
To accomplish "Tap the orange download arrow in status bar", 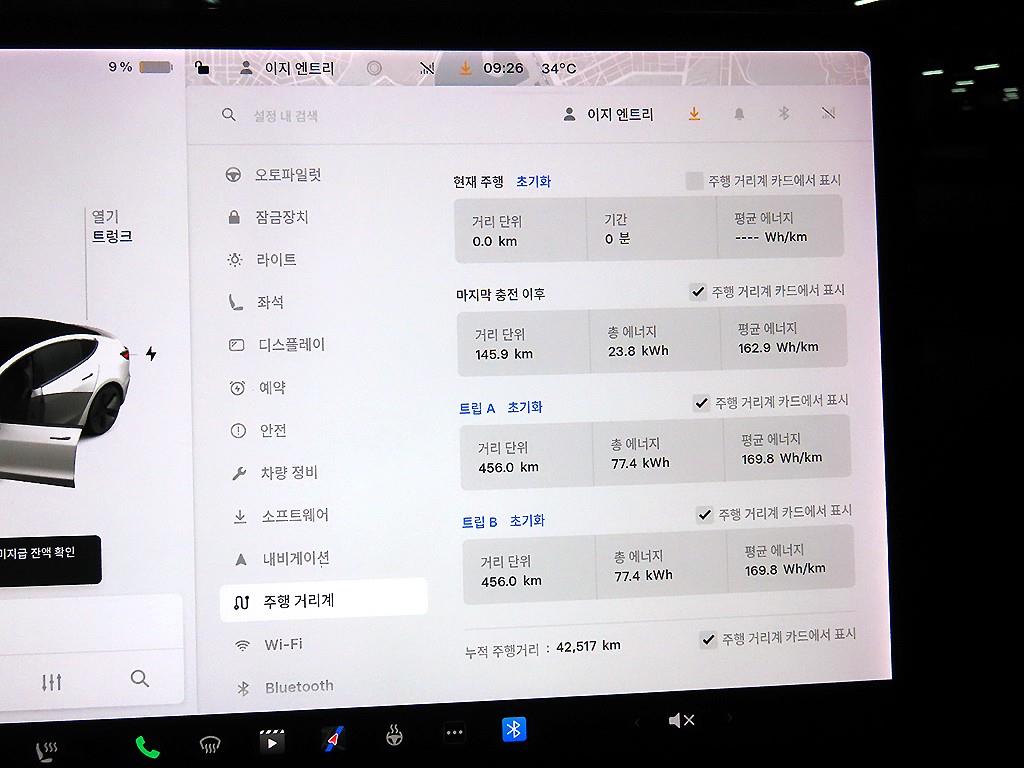I will click(465, 68).
